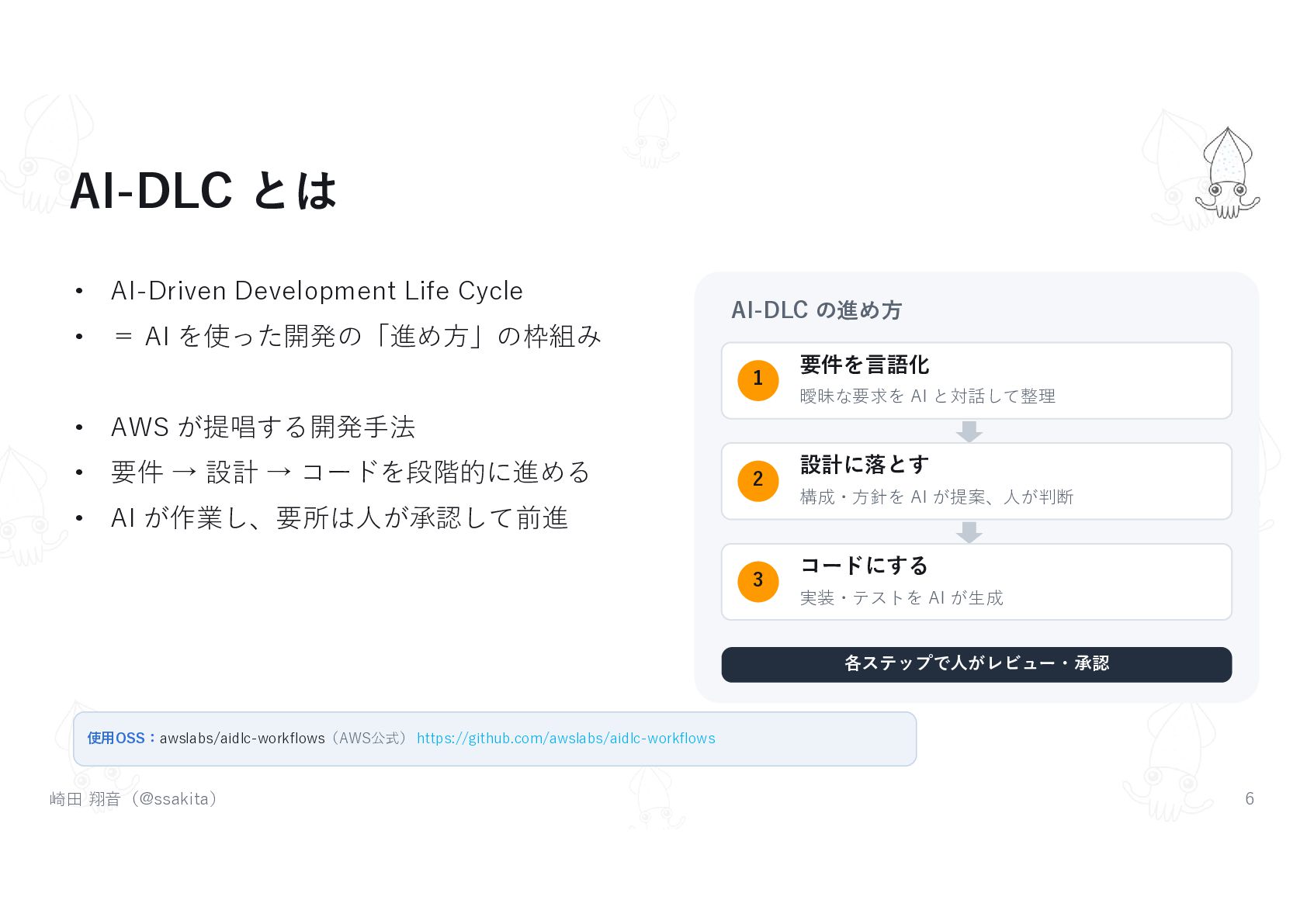Image resolution: width=1307 pixels, height=924 pixels.
Task: Select the step heading '設計に落とす'
Action: pos(865,465)
